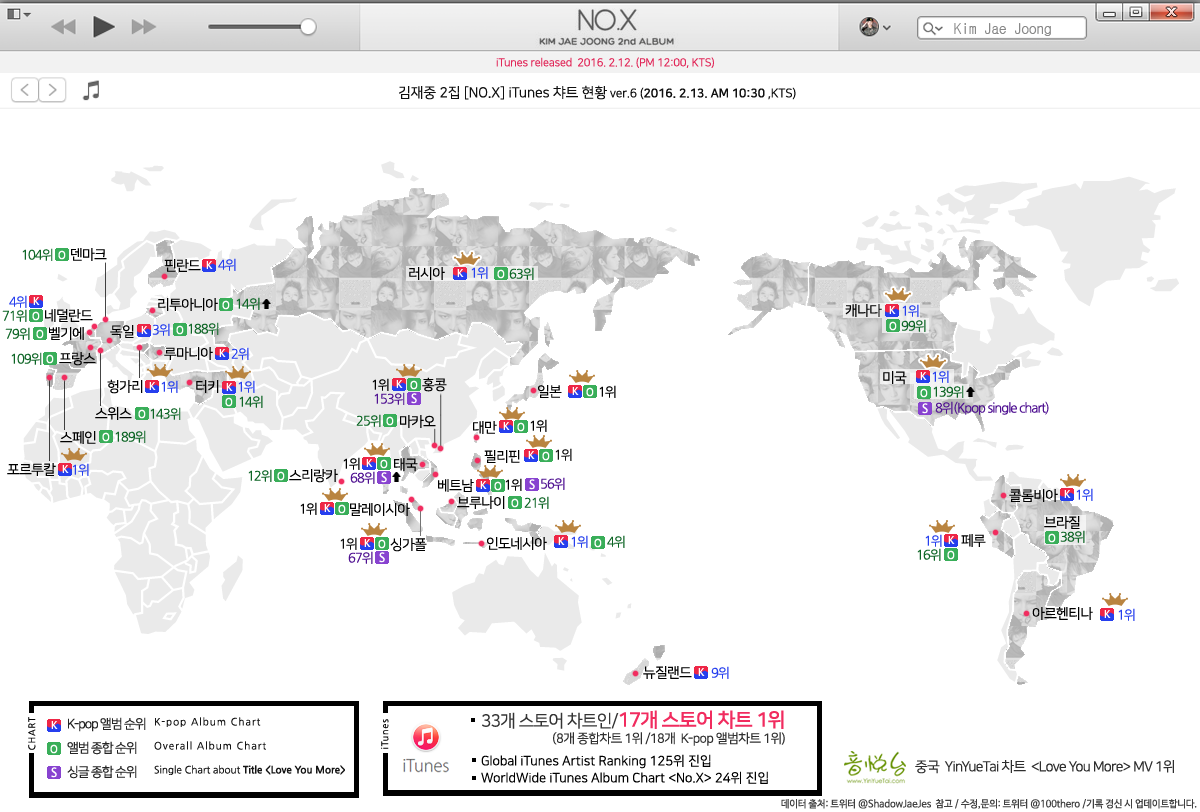The height and width of the screenshot is (812, 1200).
Task: Select the 태국 country label
Action: (x=405, y=464)
